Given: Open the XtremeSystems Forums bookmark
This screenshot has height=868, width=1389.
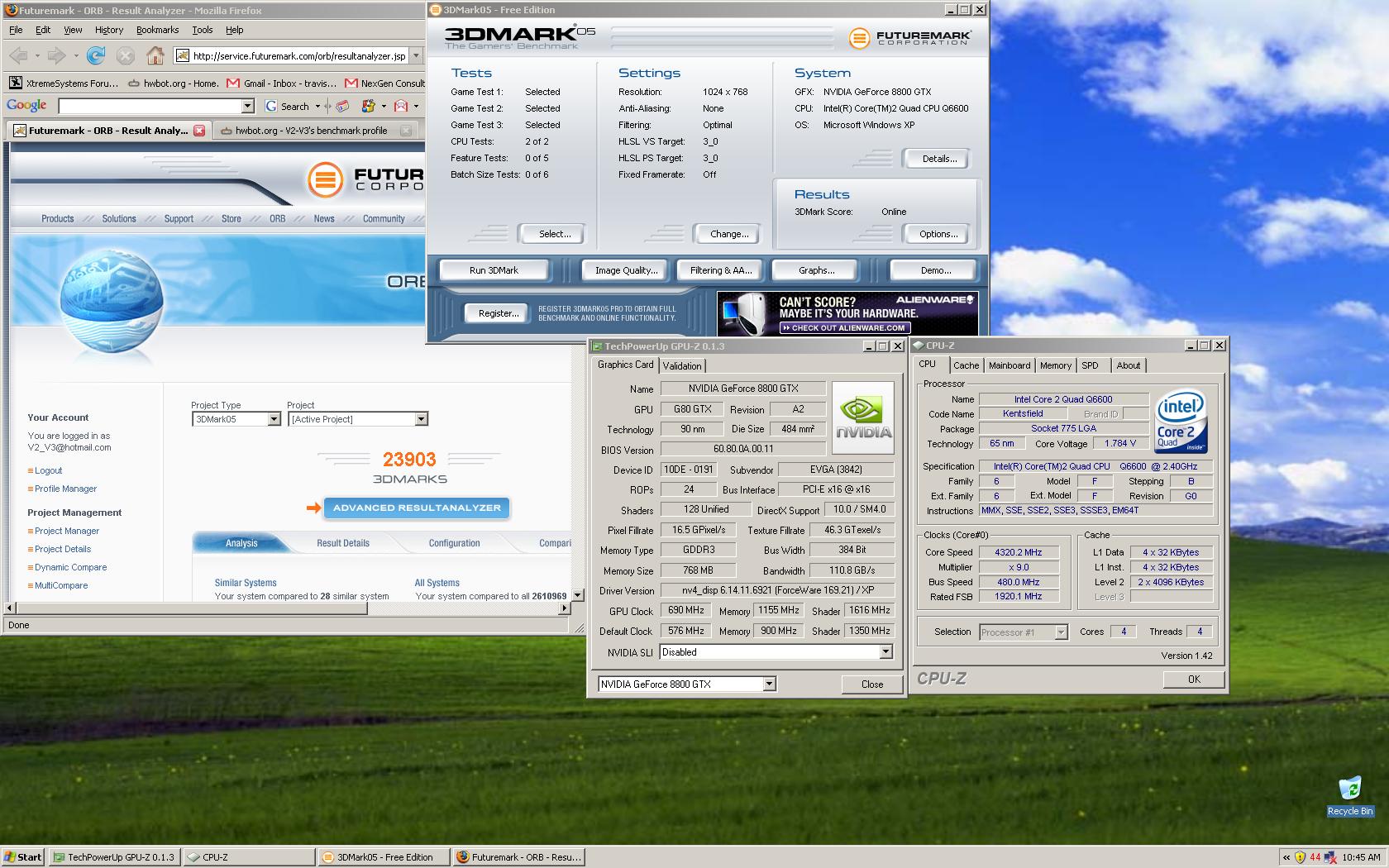Looking at the screenshot, I should click(x=64, y=83).
